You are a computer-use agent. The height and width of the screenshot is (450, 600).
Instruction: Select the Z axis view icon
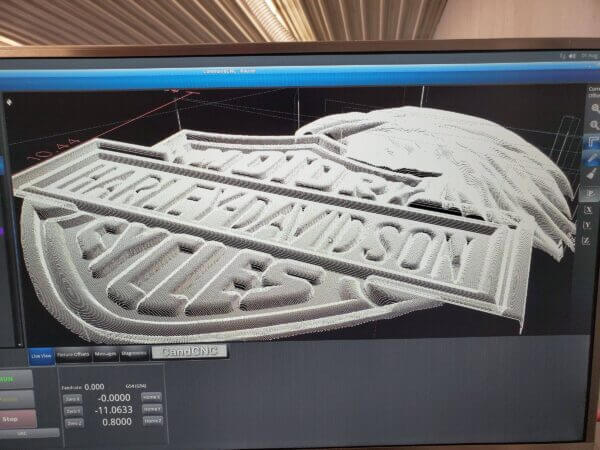click(586, 241)
